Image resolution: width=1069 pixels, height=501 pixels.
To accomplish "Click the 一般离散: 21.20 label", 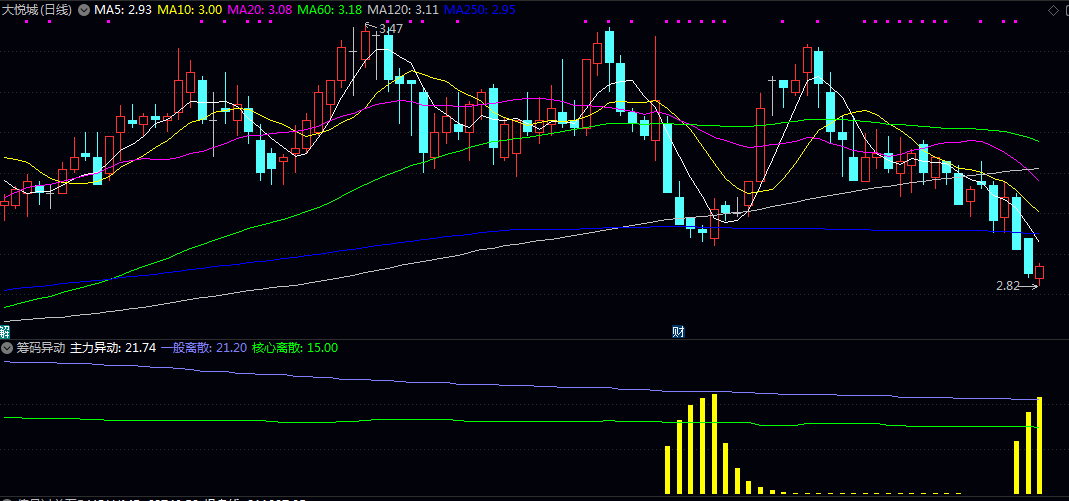I will coord(204,348).
